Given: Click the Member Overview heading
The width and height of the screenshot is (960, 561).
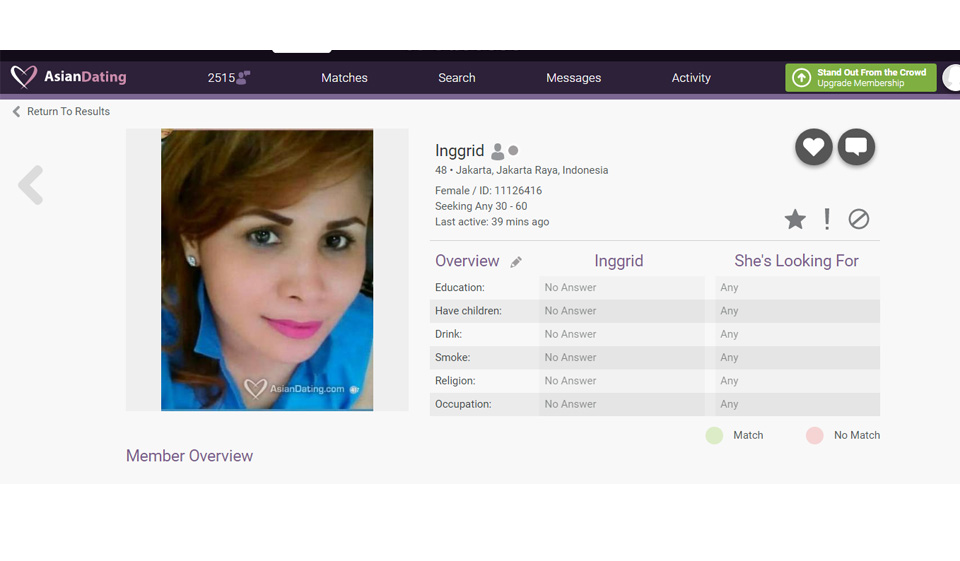Looking at the screenshot, I should tap(189, 456).
